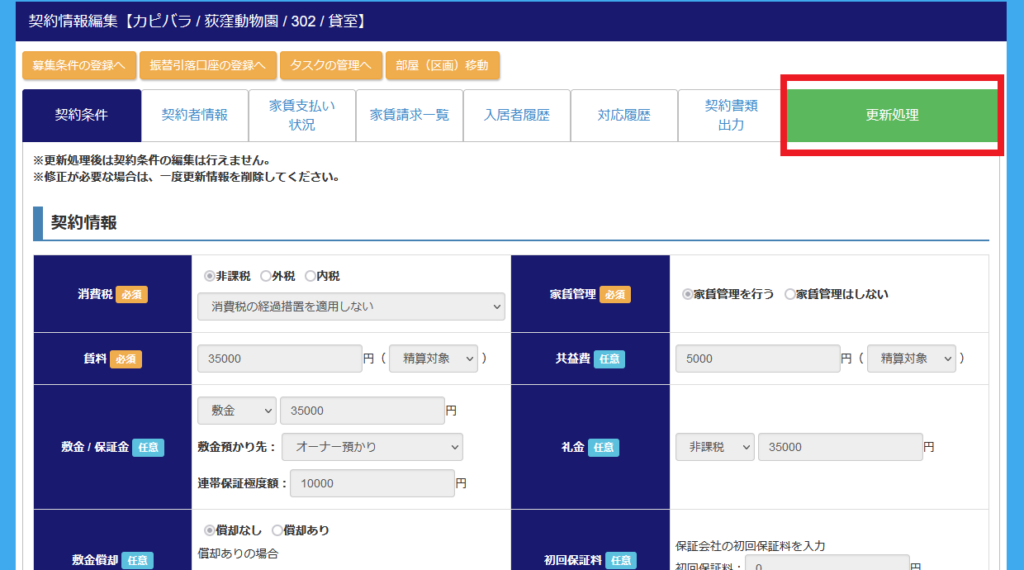Click 振替引落口座の登録へ button
The image size is (1024, 570).
[x=208, y=65]
